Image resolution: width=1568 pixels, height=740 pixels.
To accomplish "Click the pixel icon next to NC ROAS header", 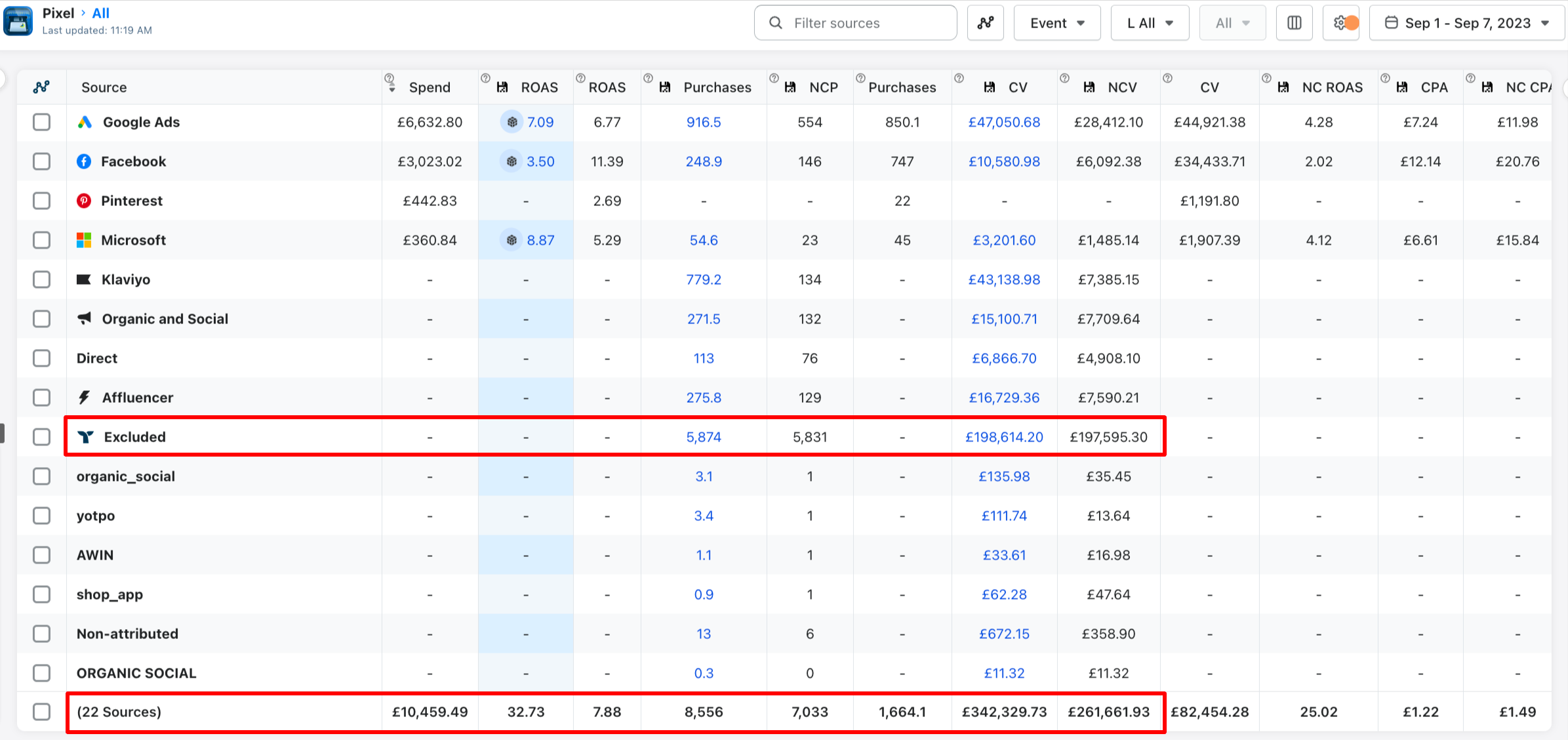I will tap(1283, 87).
